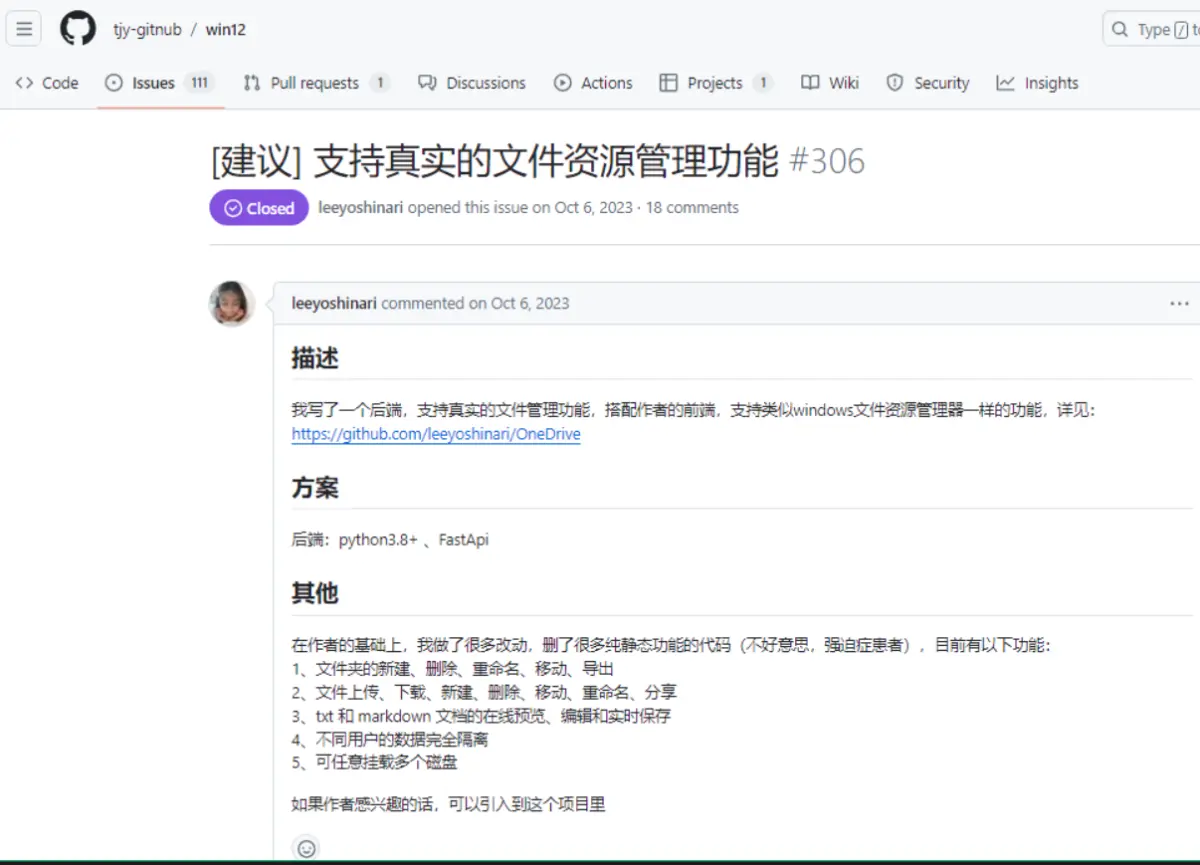Click the comment timestamp Oct 6, 2023

tap(530, 303)
